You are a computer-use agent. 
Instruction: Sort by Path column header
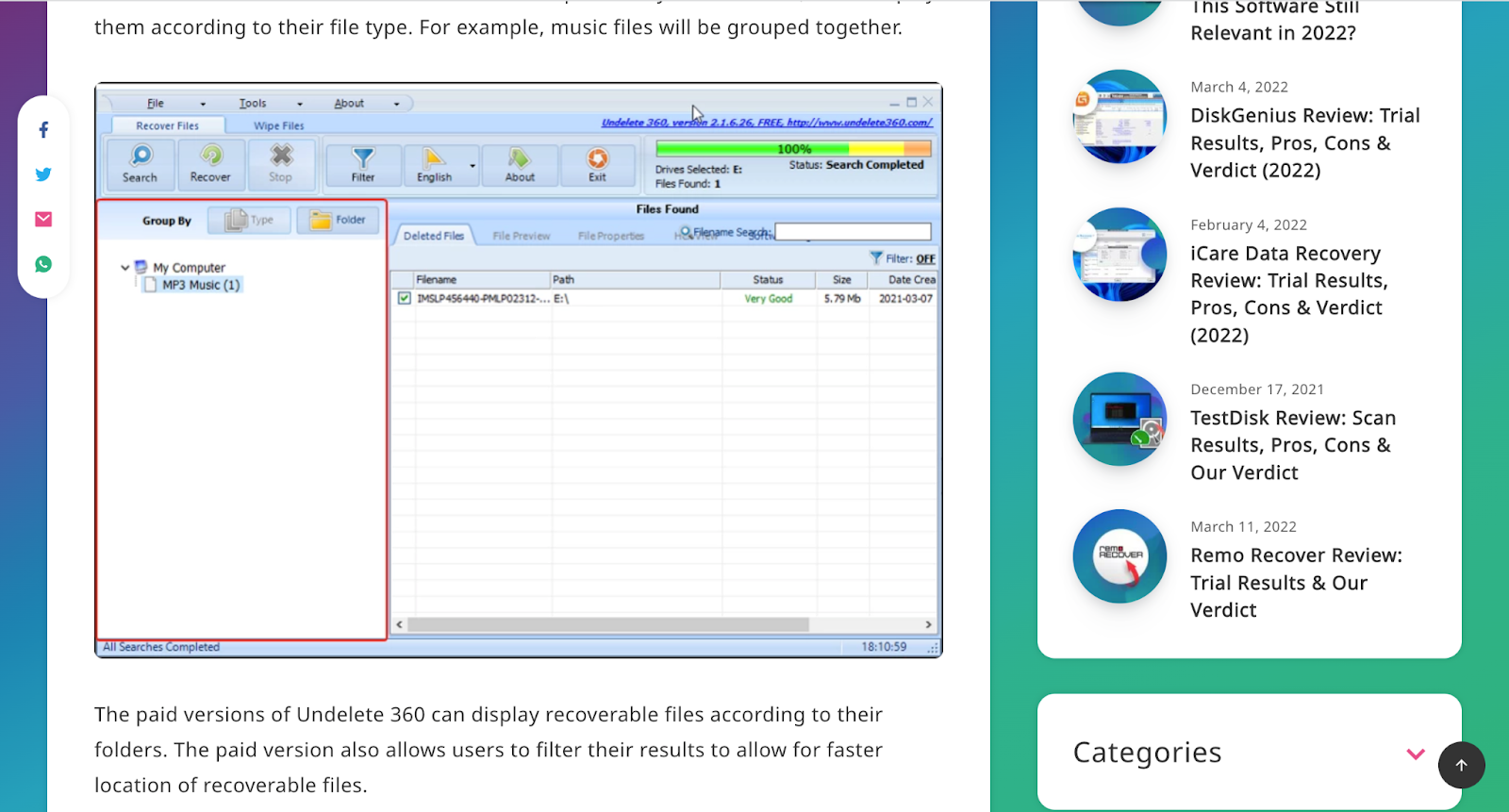636,280
